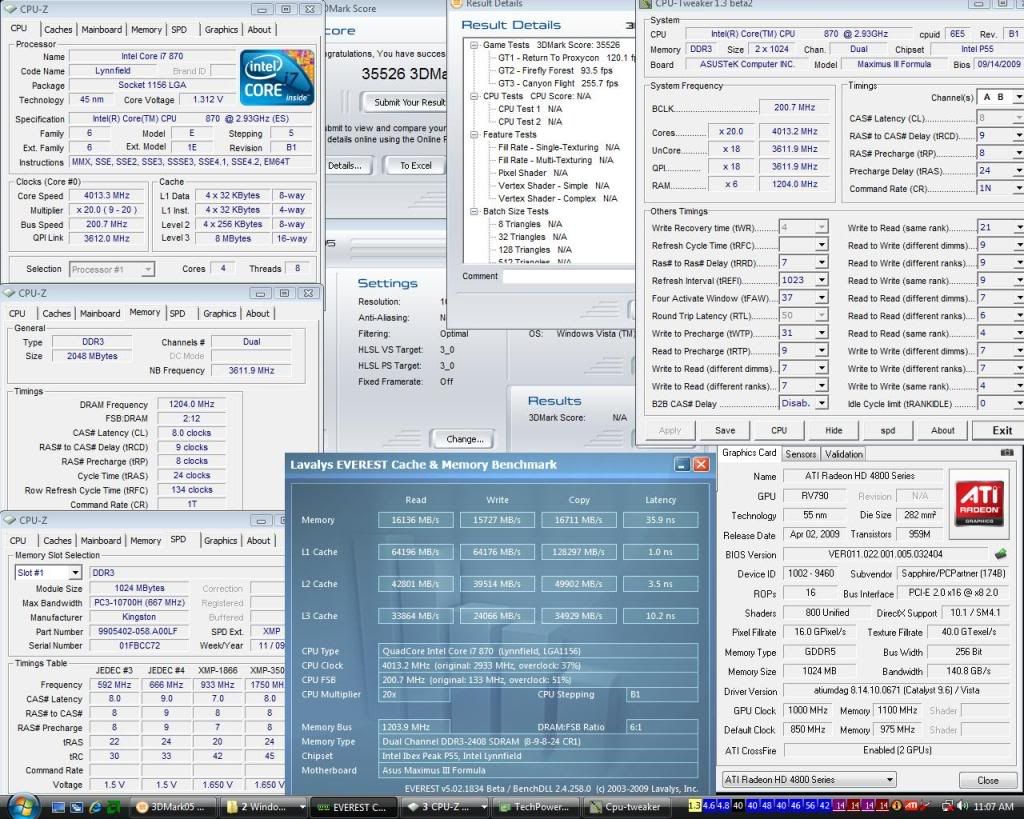Collapse the Game Tests tree node

click(474, 45)
